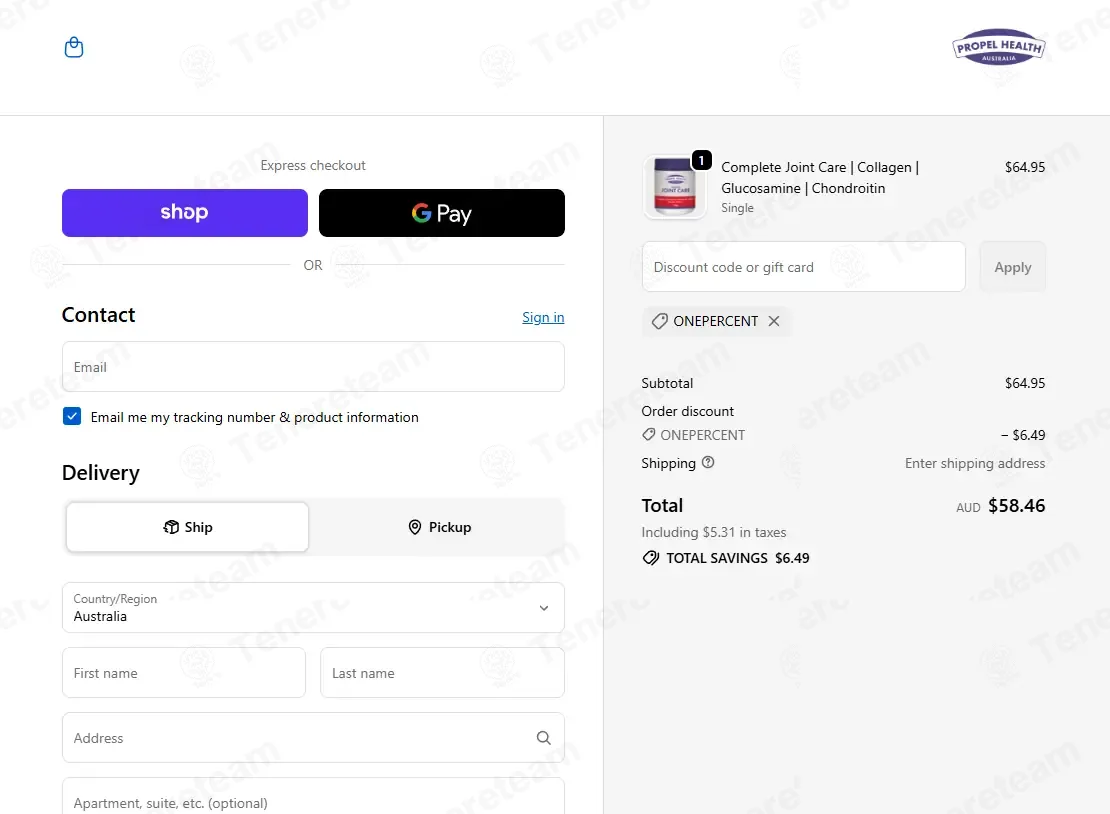This screenshot has width=1110, height=814.
Task: Select the Pickup delivery option
Action: pyautogui.click(x=439, y=527)
